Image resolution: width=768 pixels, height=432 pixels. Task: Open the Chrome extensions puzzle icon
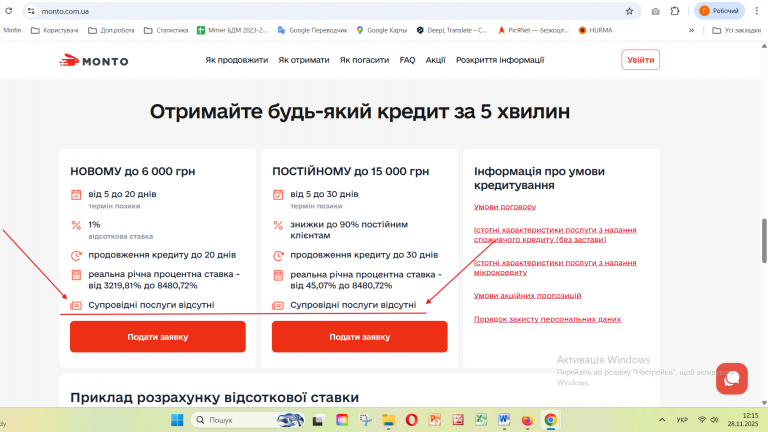coord(675,11)
